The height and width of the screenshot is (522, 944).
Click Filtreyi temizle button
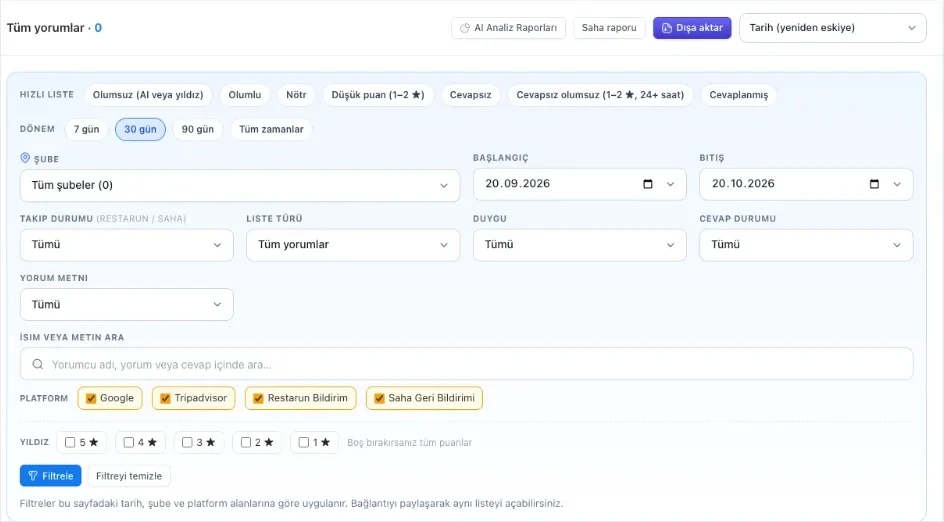coord(129,476)
